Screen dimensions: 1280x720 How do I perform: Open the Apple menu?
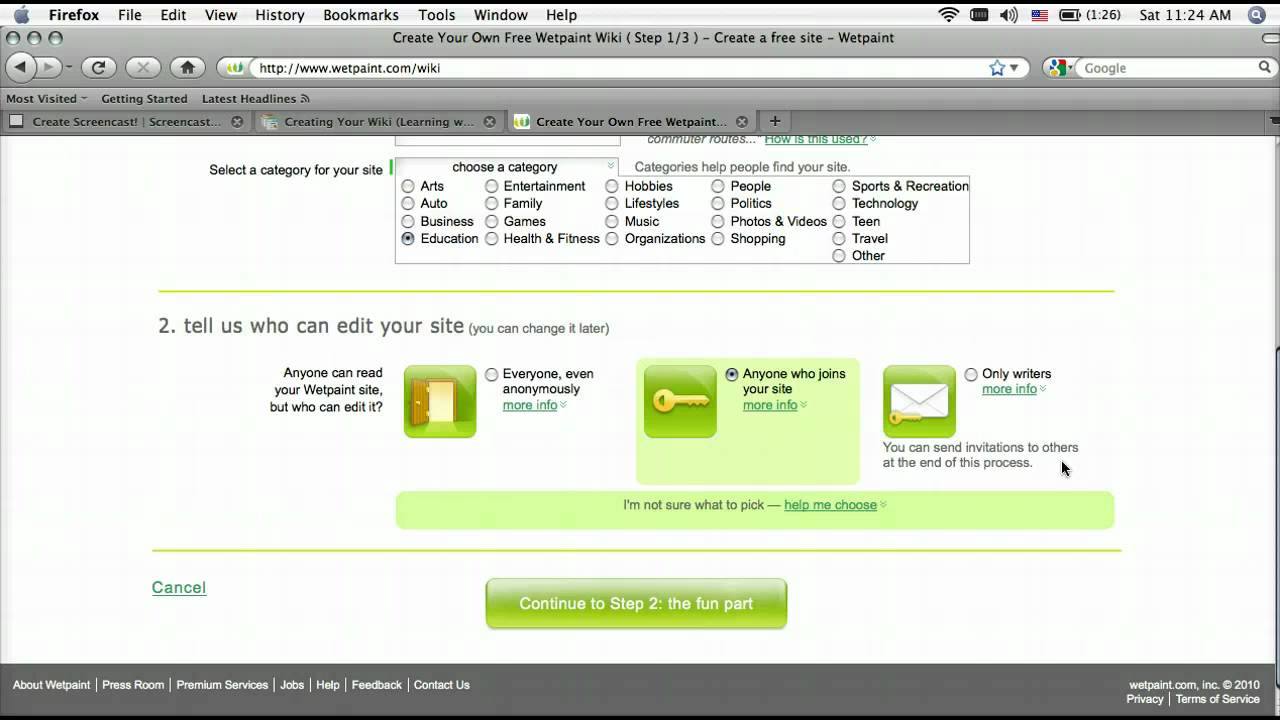pyautogui.click(x=21, y=15)
